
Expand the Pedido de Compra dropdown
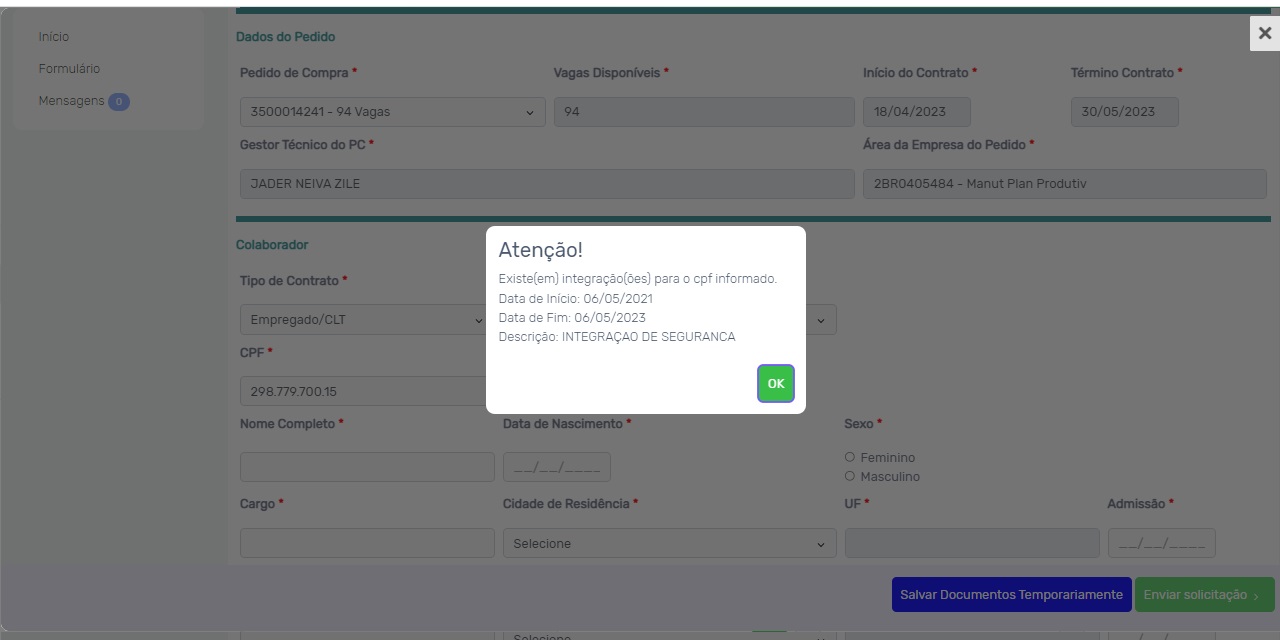392,112
